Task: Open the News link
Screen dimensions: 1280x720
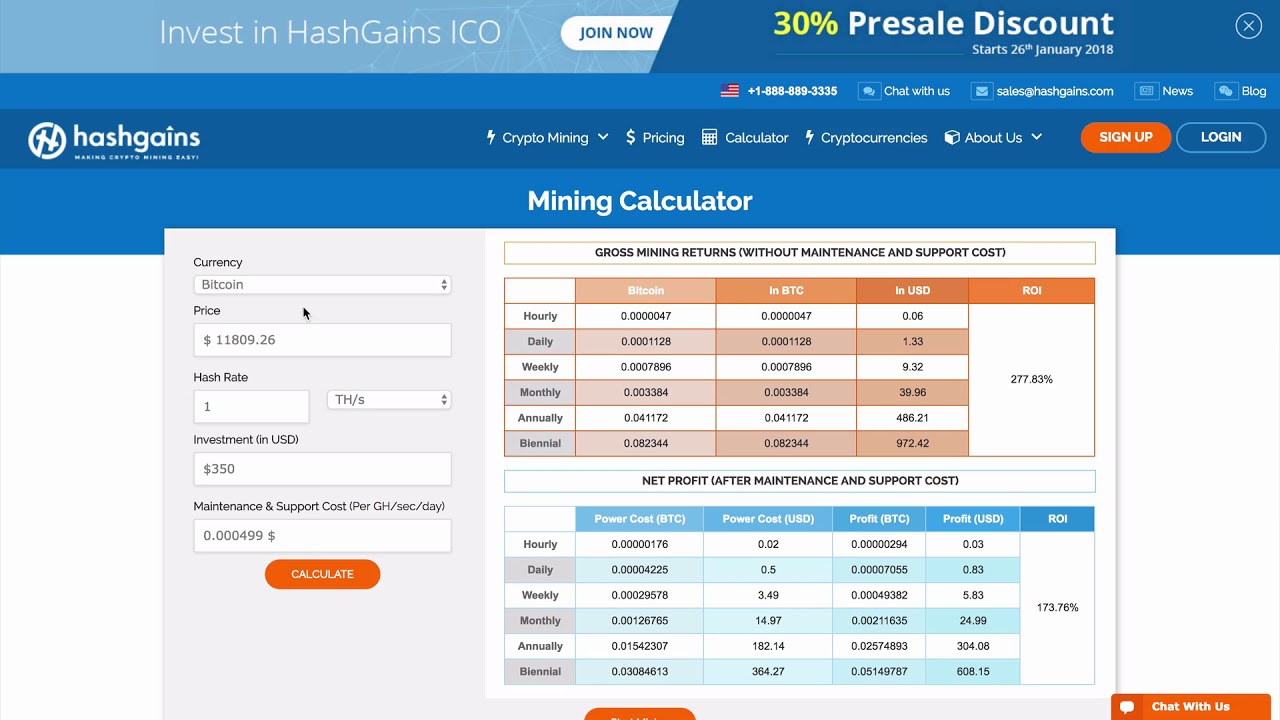Action: [1178, 91]
